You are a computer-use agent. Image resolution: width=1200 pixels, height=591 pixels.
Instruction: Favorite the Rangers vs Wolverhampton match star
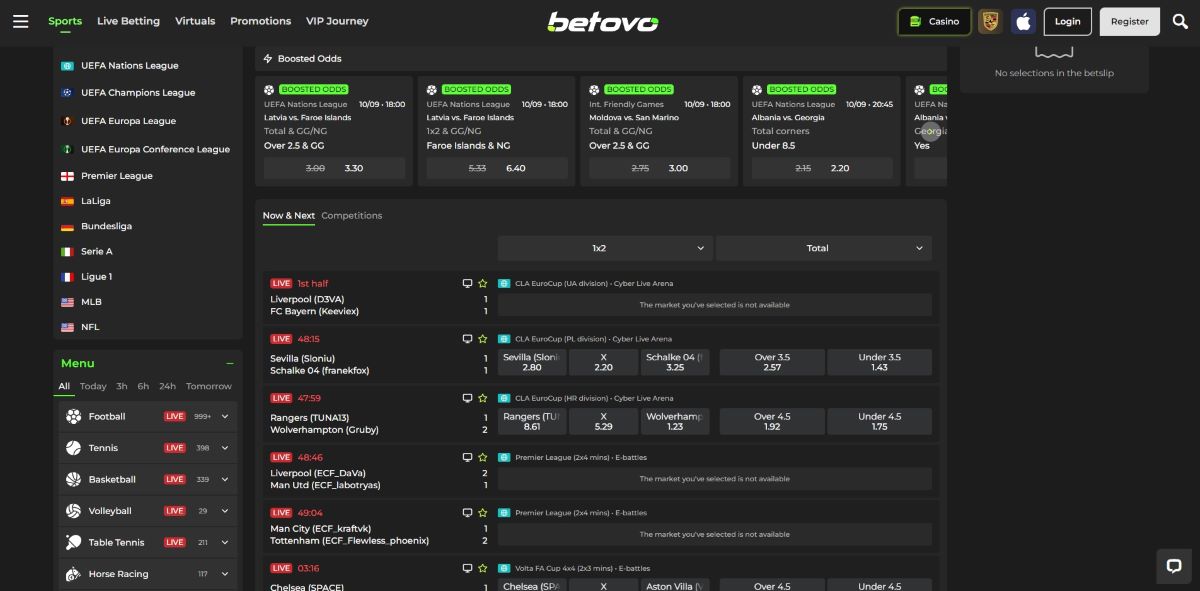[483, 398]
